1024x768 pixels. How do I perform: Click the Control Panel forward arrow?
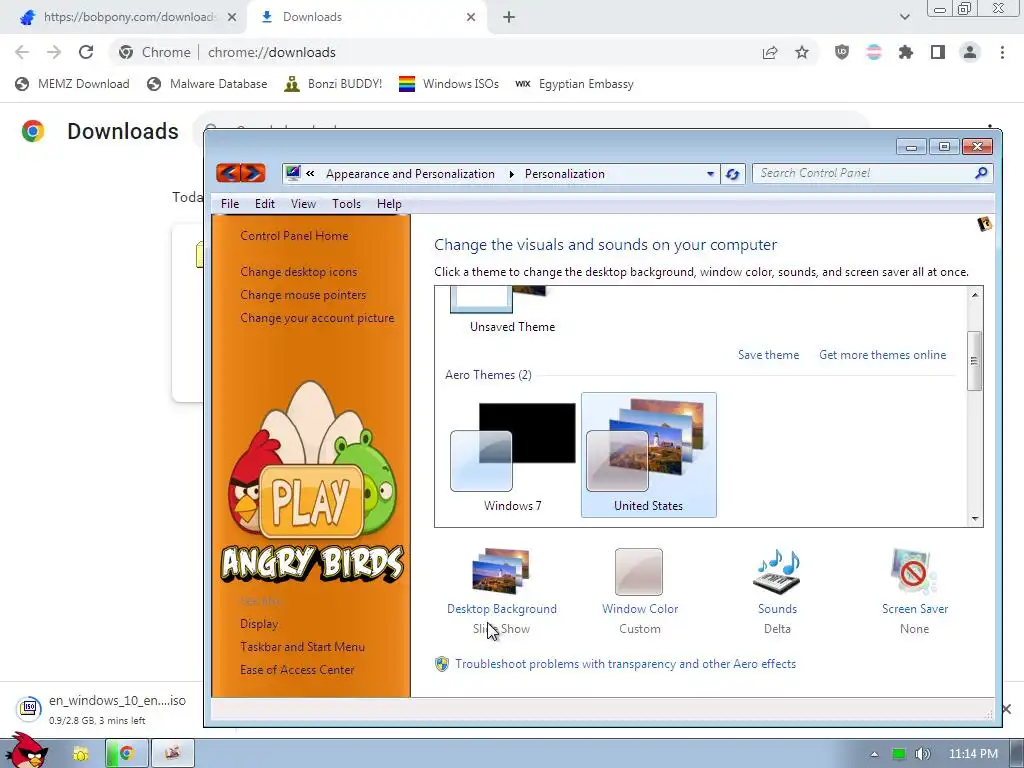click(x=253, y=173)
